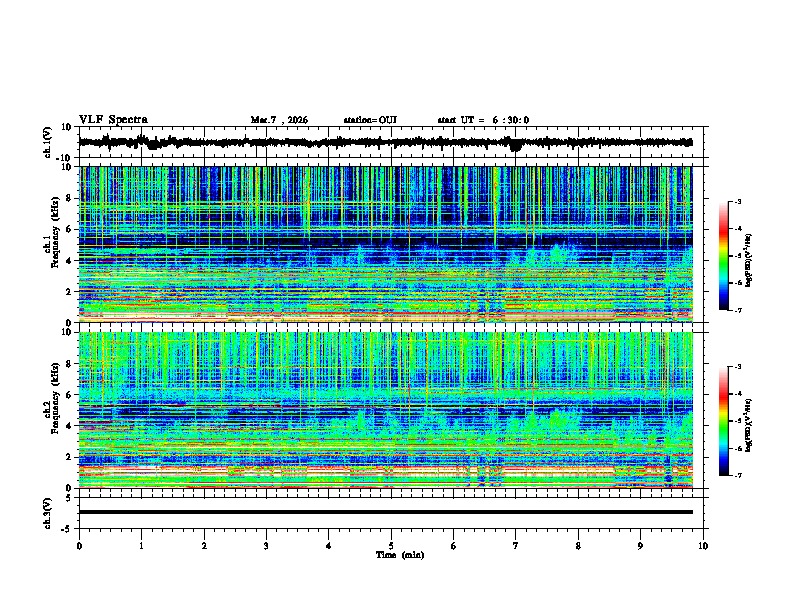Click time axis tick label "10"

pyautogui.click(x=703, y=546)
